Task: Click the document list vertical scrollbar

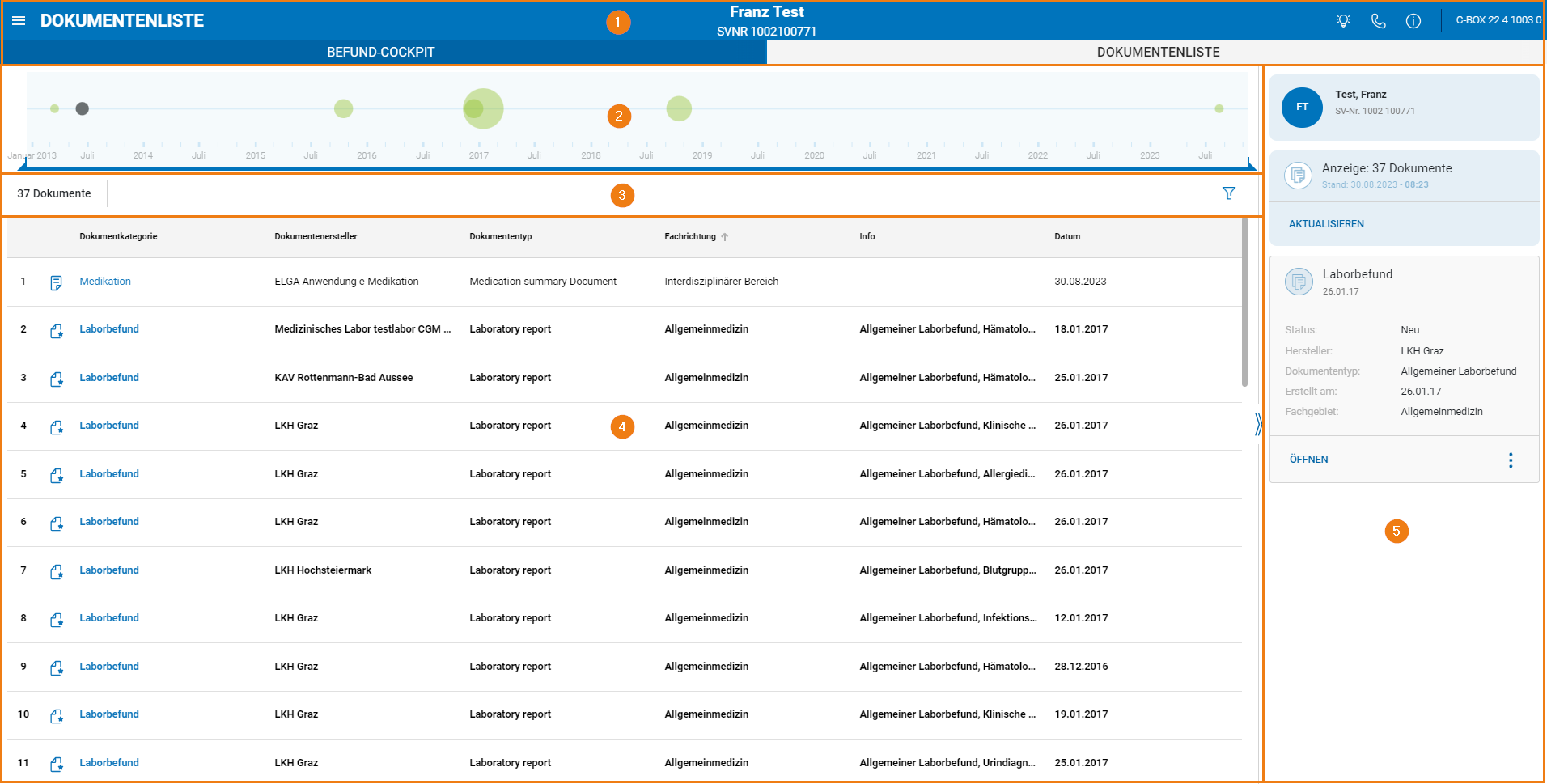Action: [1244, 303]
